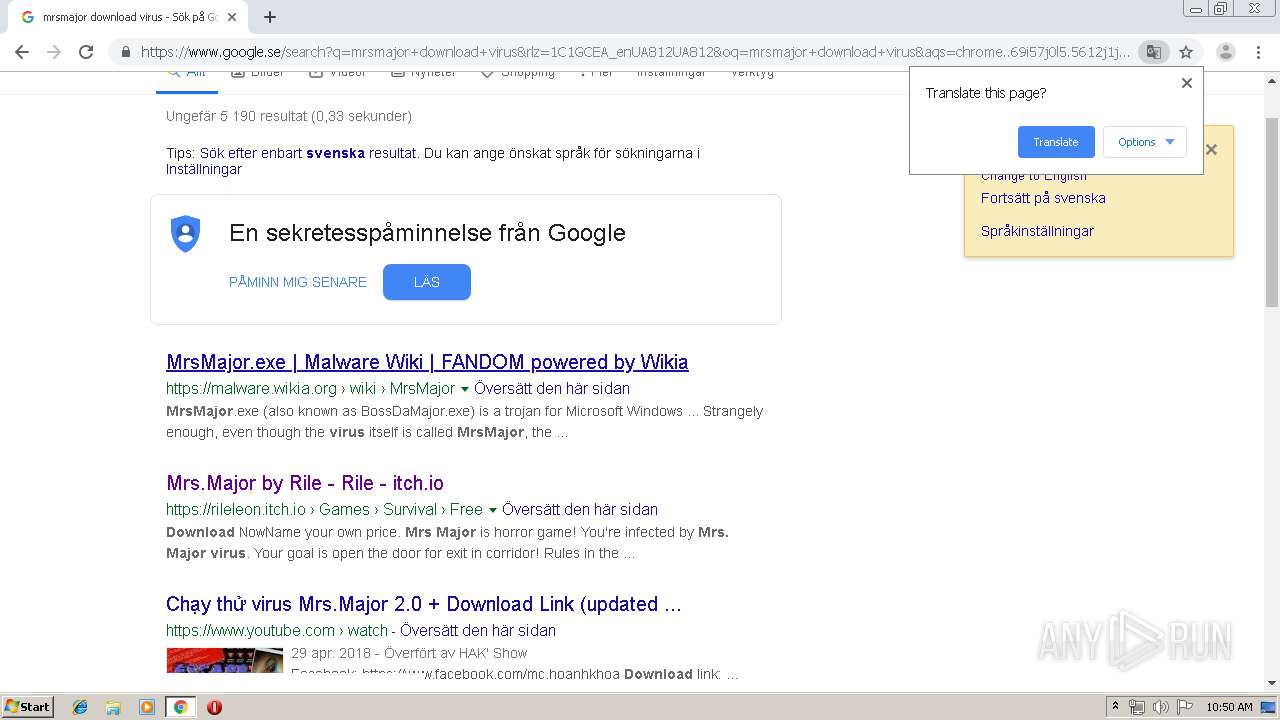Image resolution: width=1280 pixels, height=720 pixels.
Task: Click the address bar URL field
Action: click(635, 52)
